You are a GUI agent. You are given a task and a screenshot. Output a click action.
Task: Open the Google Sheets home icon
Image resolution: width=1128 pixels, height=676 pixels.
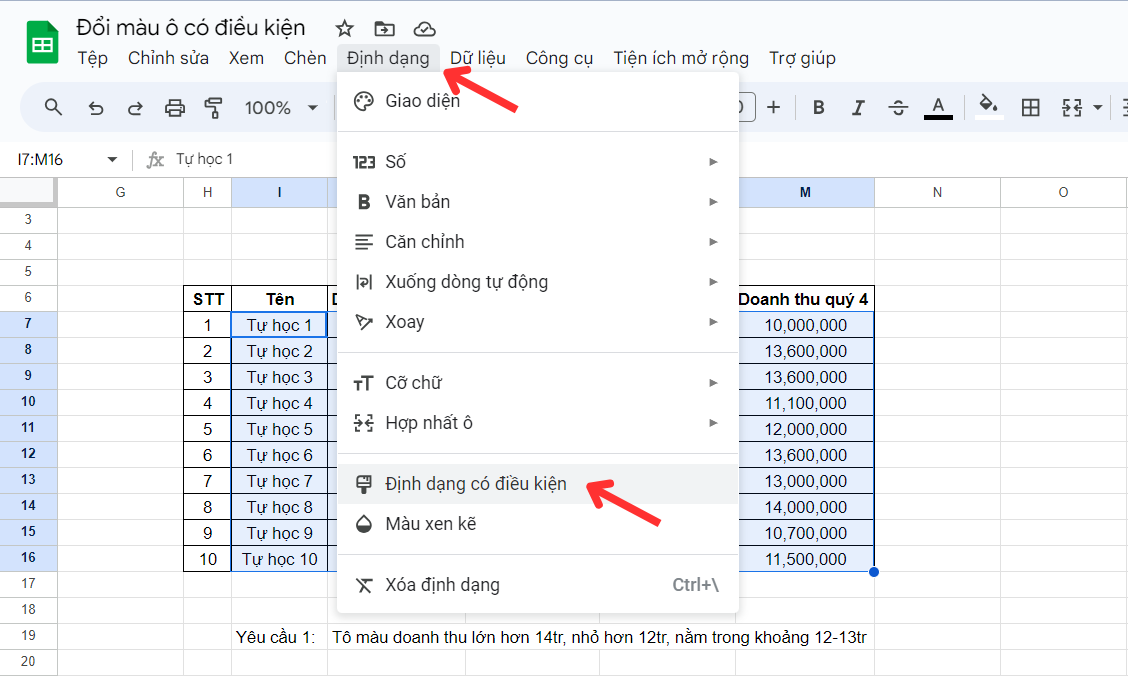tap(42, 43)
